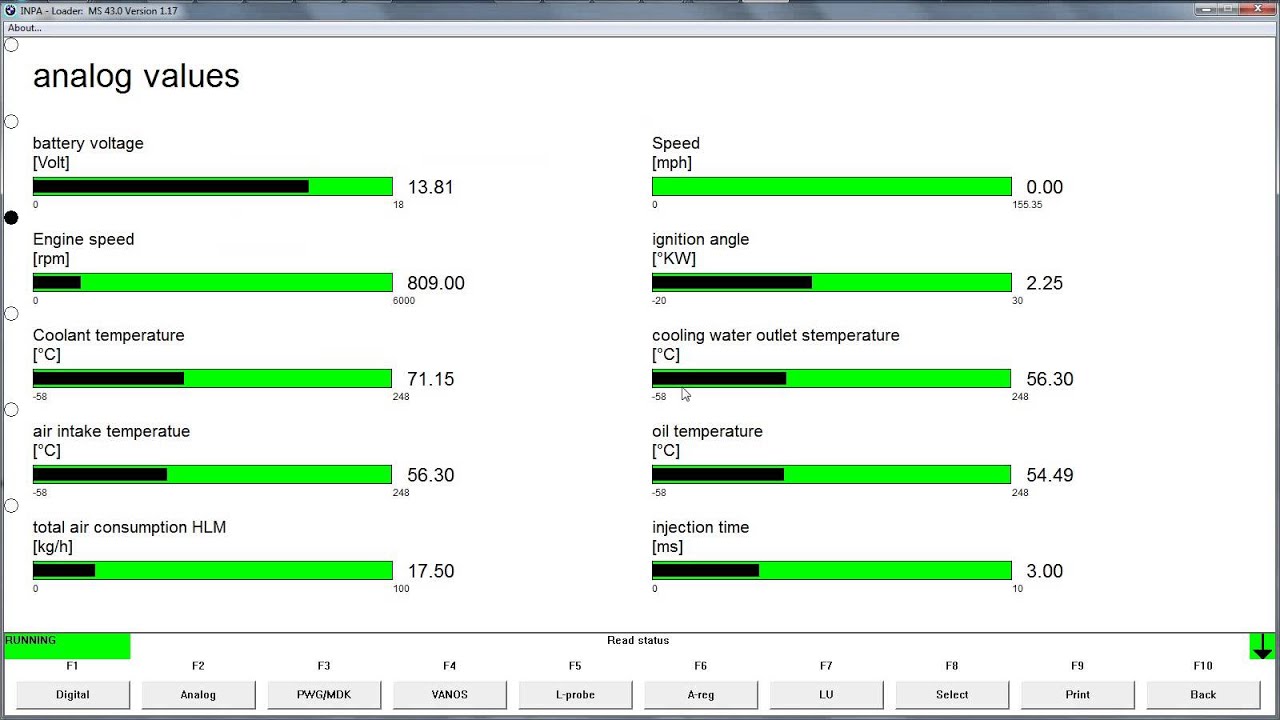Screen dimensions: 1280x720
Task: Click the Read status text
Action: pyautogui.click(x=638, y=640)
